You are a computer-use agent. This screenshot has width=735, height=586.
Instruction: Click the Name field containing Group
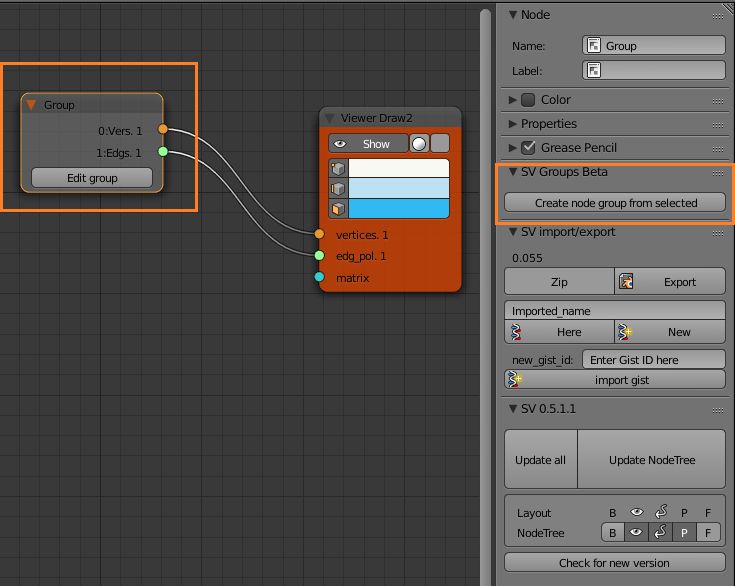coord(653,45)
